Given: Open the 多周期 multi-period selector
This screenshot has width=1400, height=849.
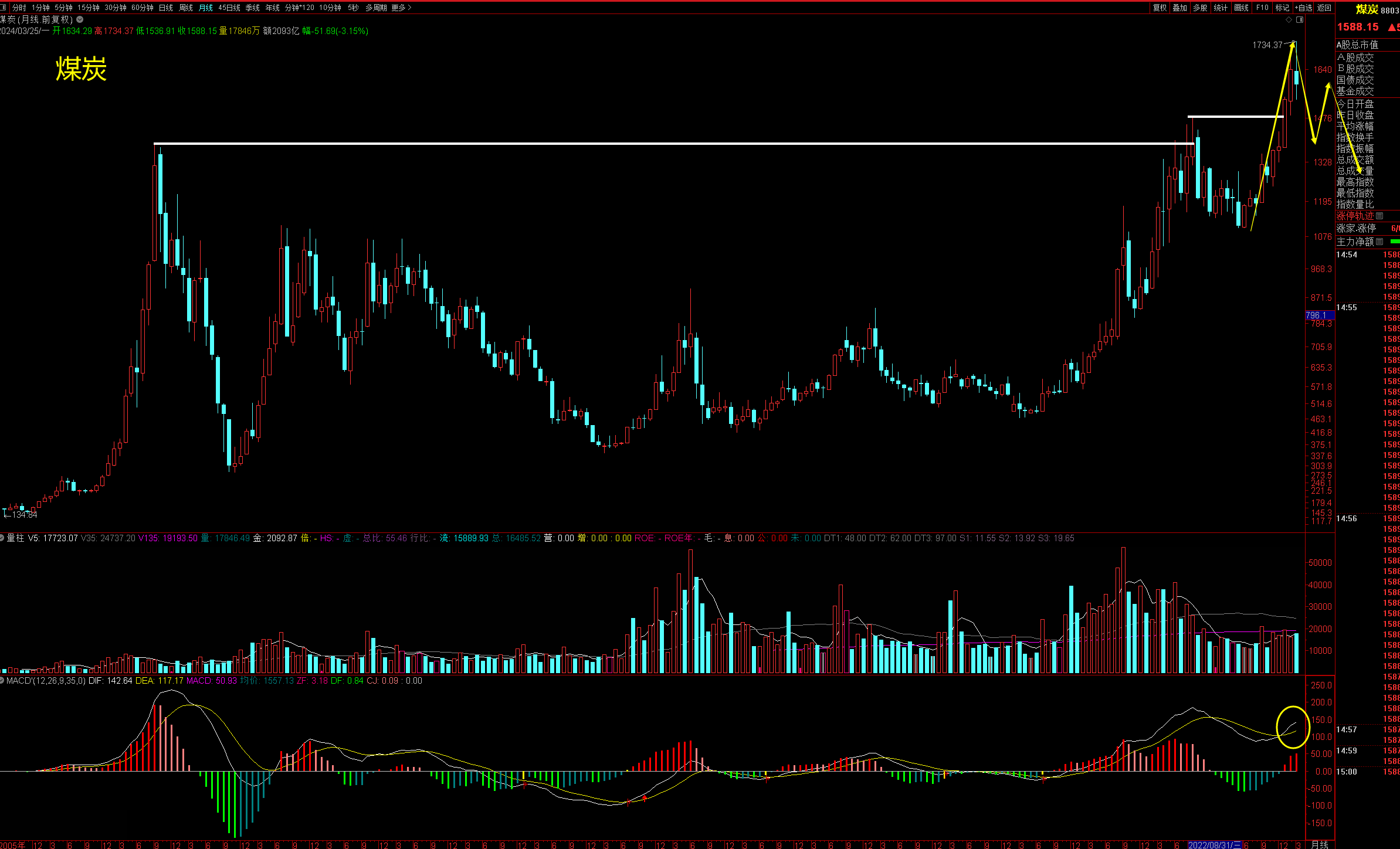Looking at the screenshot, I should coord(376,8).
